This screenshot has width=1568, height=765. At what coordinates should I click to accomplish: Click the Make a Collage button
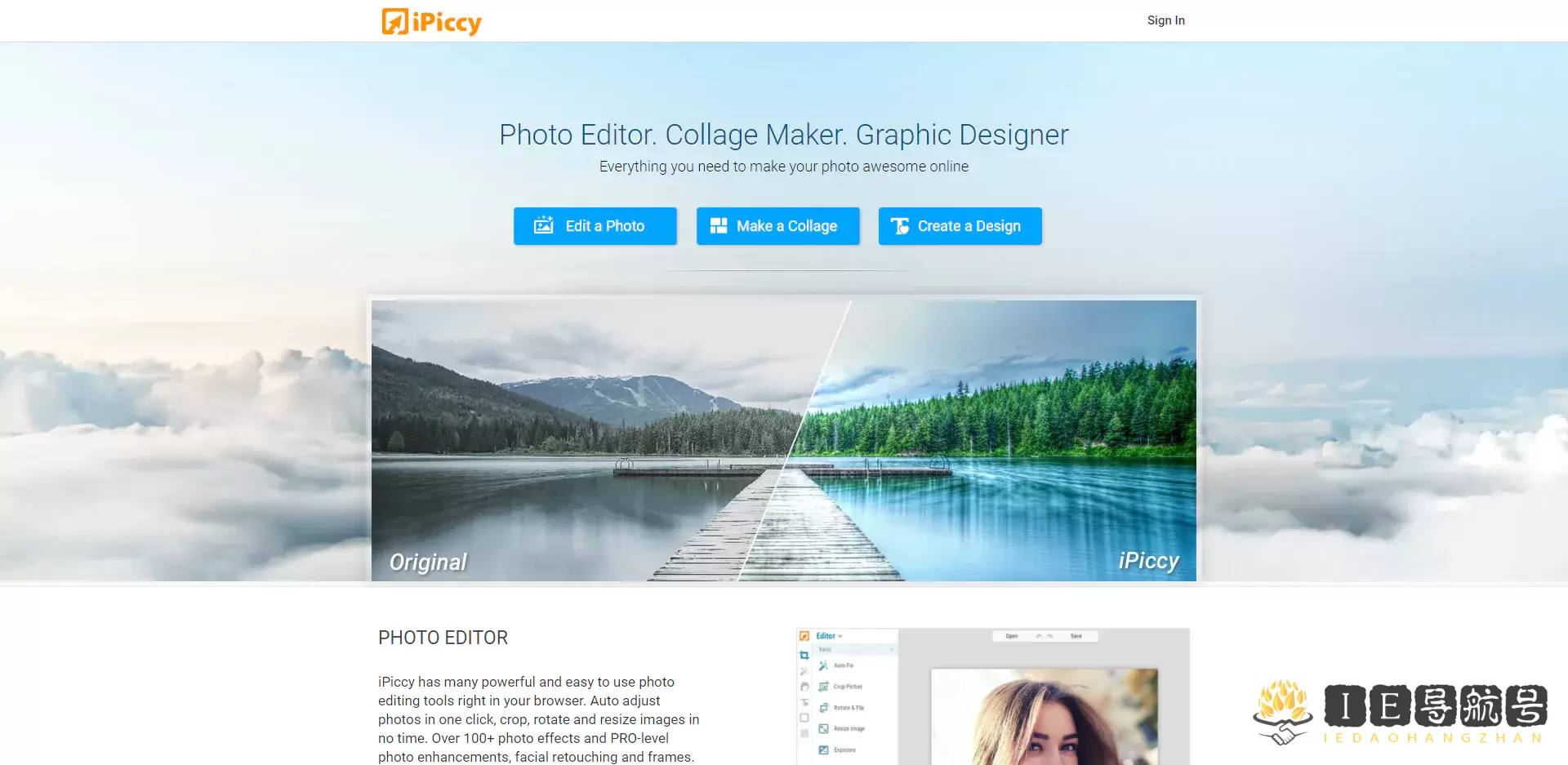(x=778, y=226)
